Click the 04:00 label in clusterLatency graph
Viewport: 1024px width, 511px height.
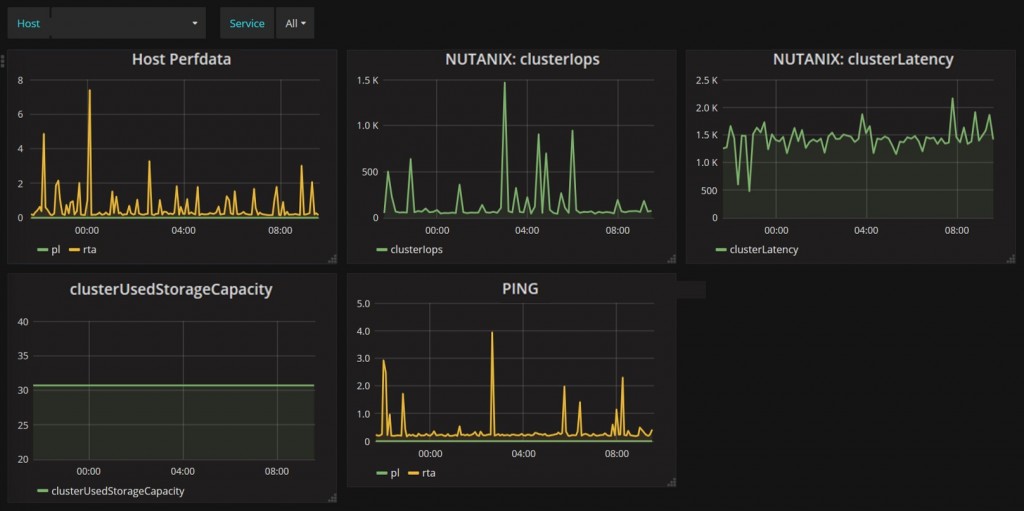point(866,230)
